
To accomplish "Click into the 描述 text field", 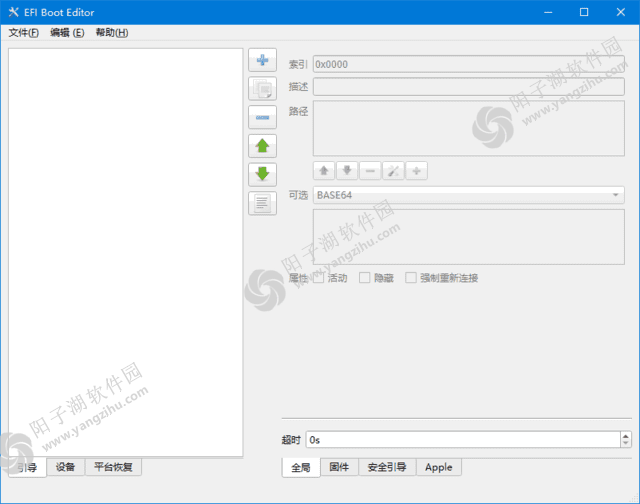I will click(x=469, y=87).
